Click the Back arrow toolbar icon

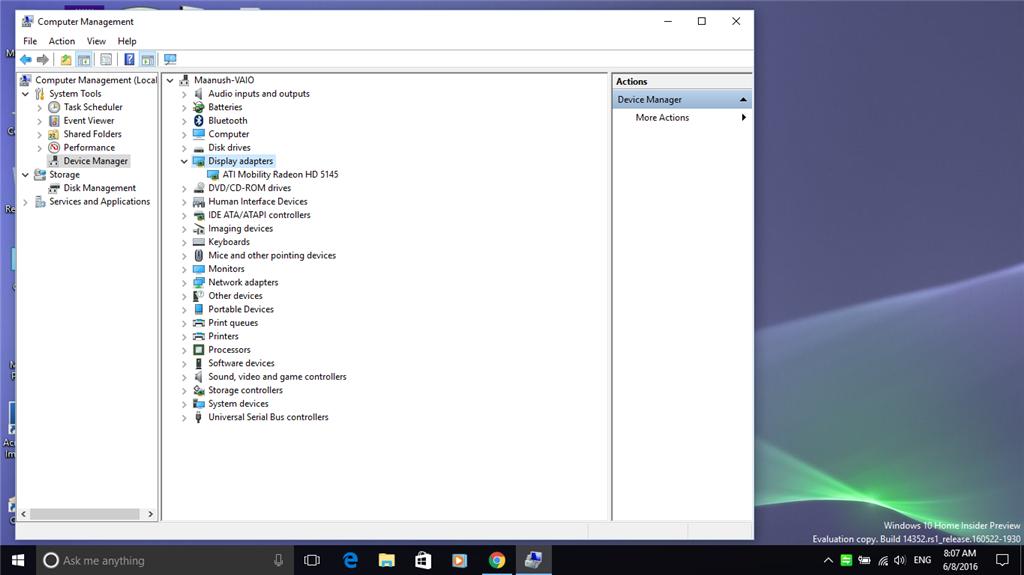click(25, 59)
